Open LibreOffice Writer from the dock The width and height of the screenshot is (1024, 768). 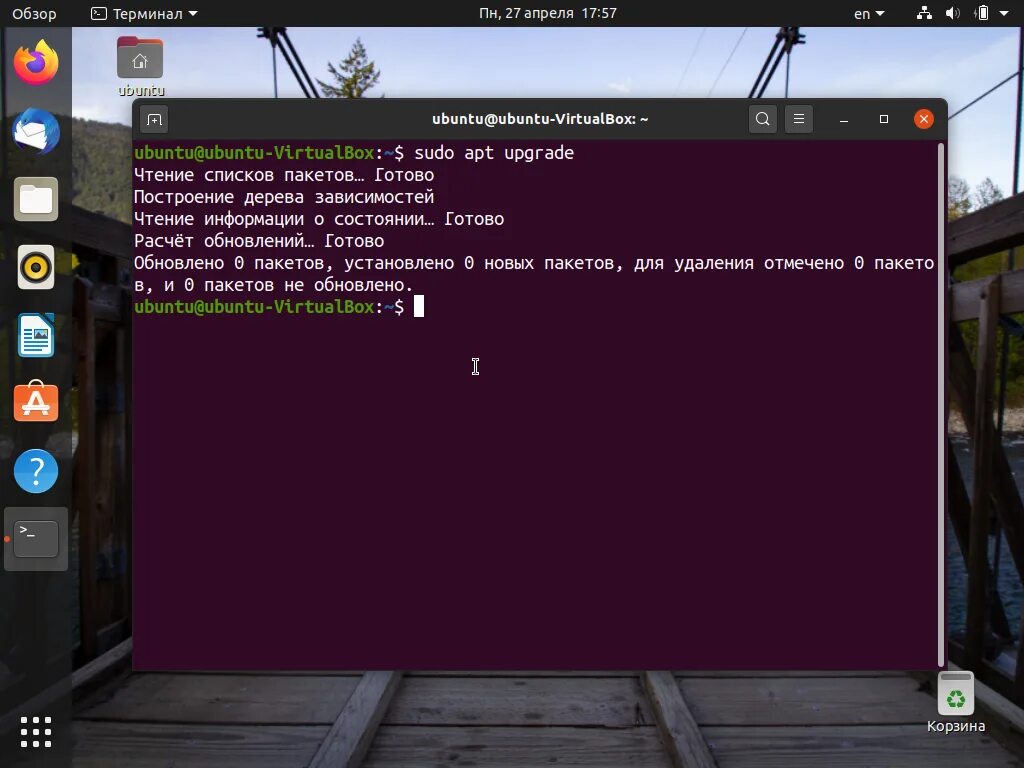(x=36, y=335)
